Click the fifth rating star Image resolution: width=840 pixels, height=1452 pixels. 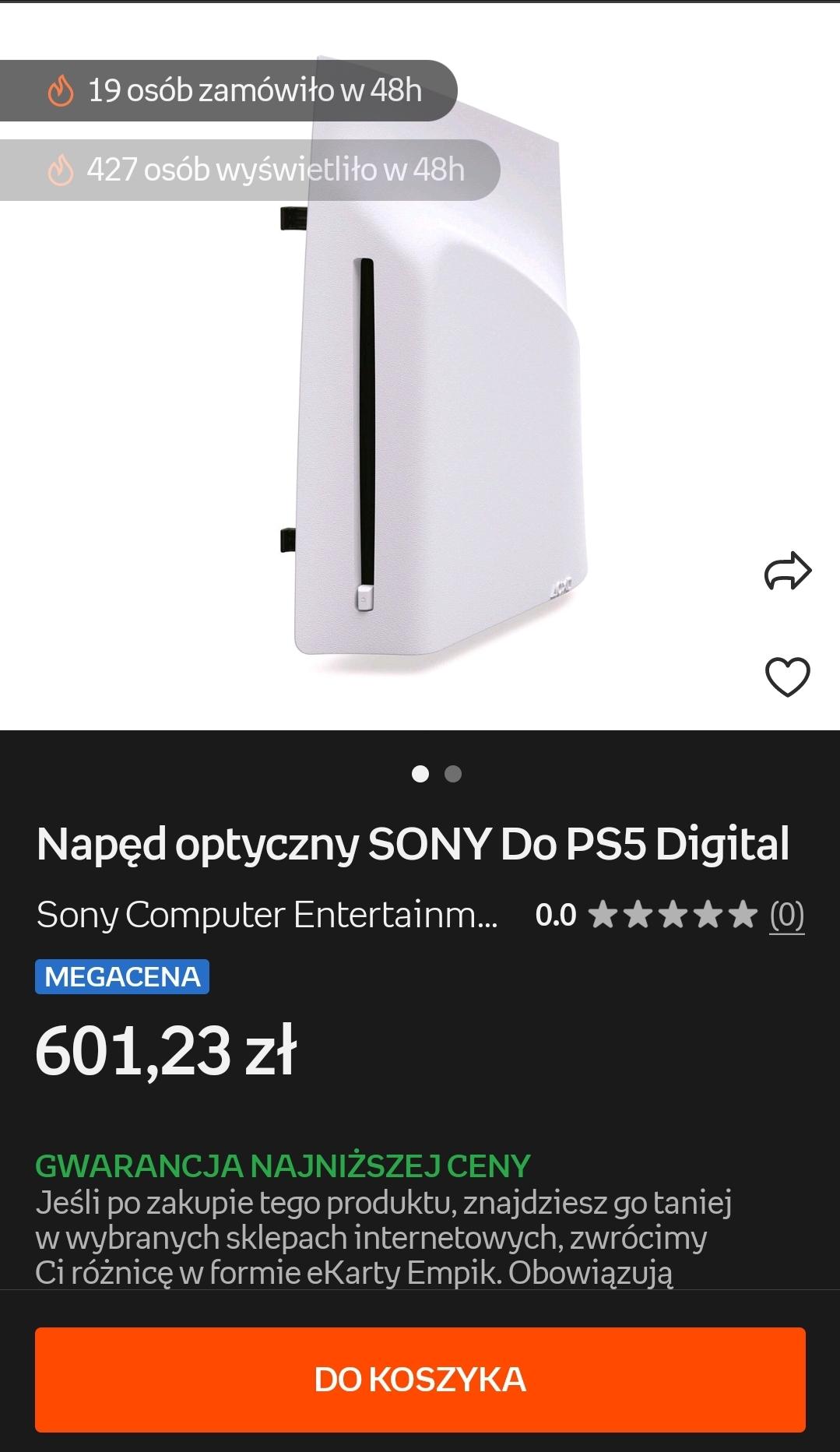tap(743, 915)
